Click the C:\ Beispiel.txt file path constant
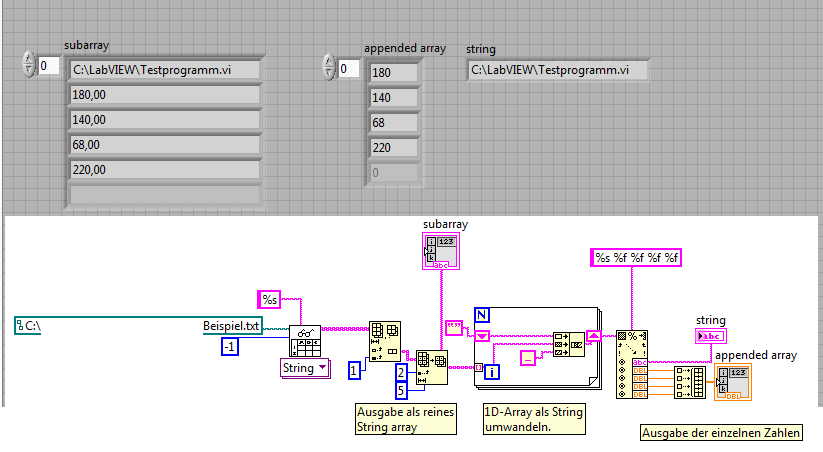 pyautogui.click(x=139, y=325)
